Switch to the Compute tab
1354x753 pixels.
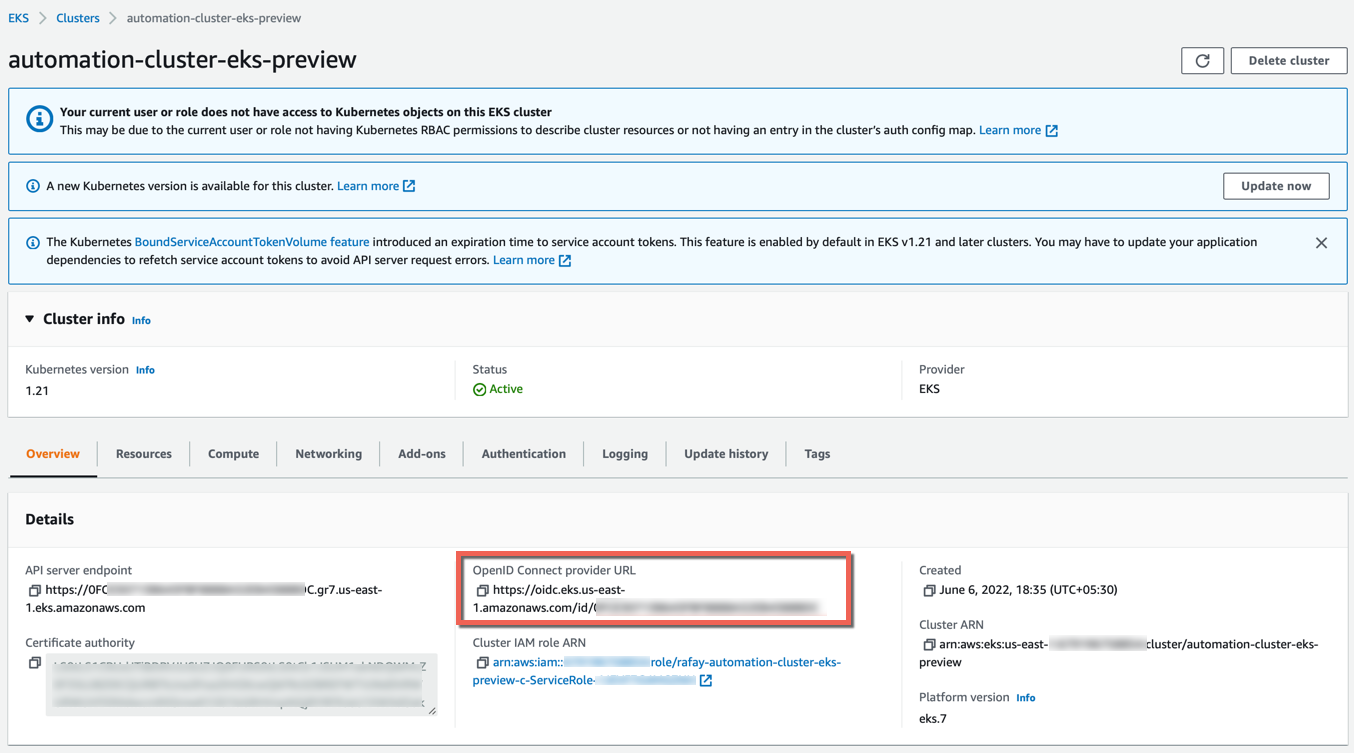click(x=233, y=454)
